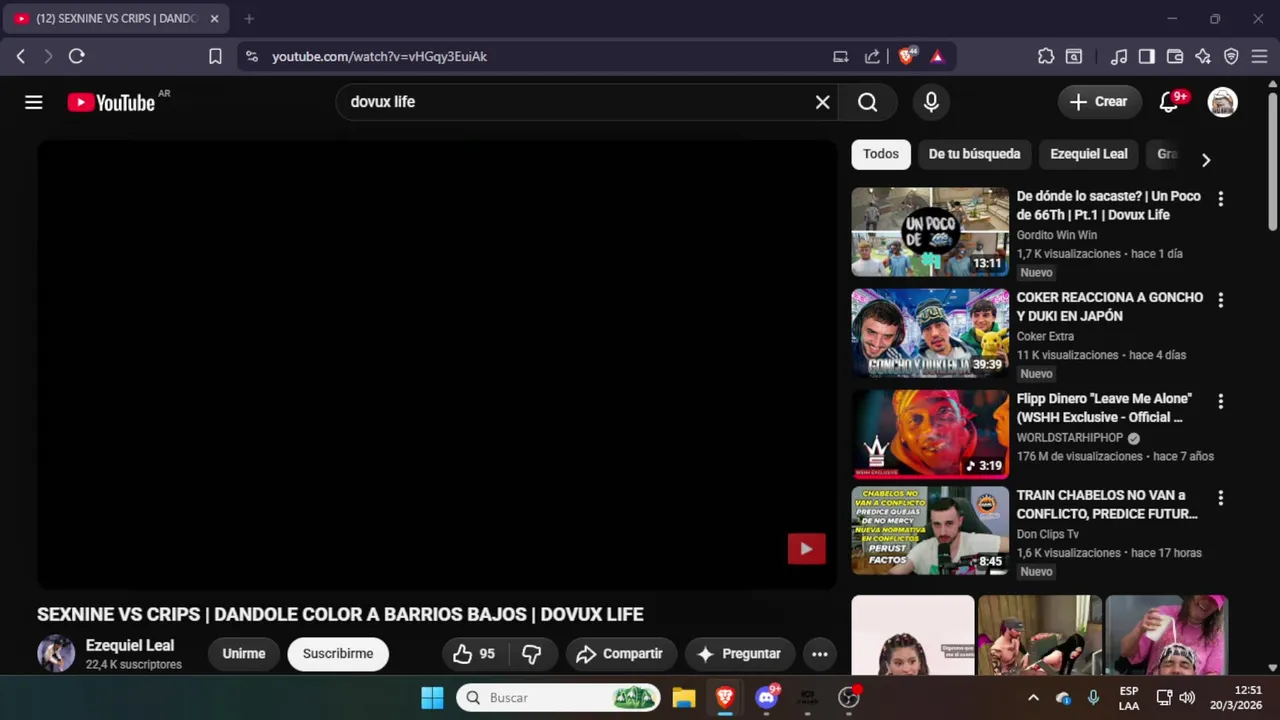Viewport: 1280px width, 720px height.
Task: Dislike the video with thumbs down
Action: point(532,654)
